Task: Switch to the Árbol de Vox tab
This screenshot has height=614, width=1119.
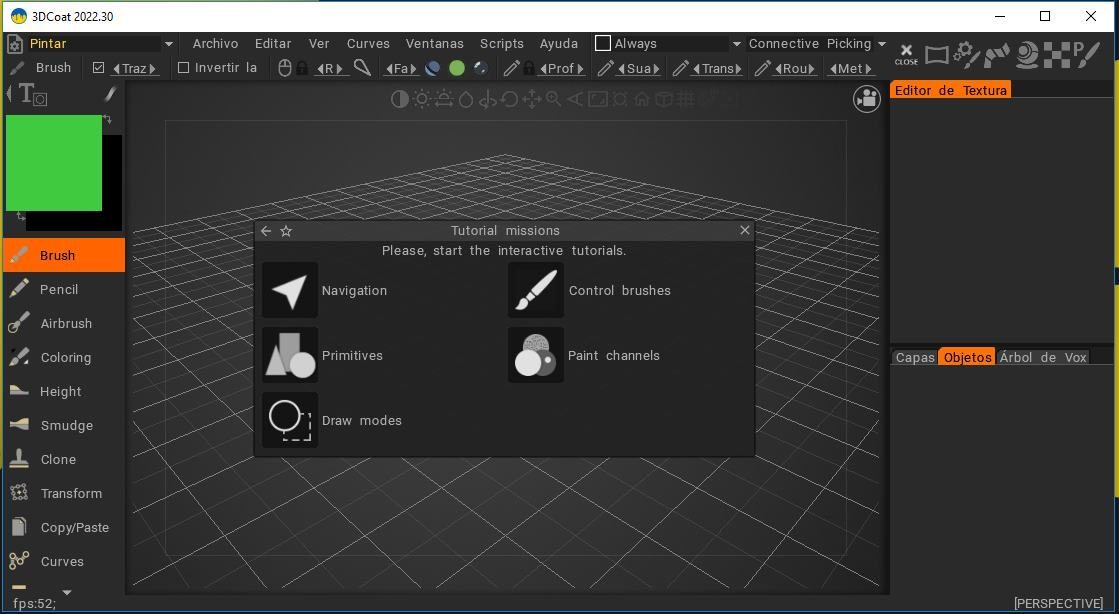Action: pos(1043,357)
